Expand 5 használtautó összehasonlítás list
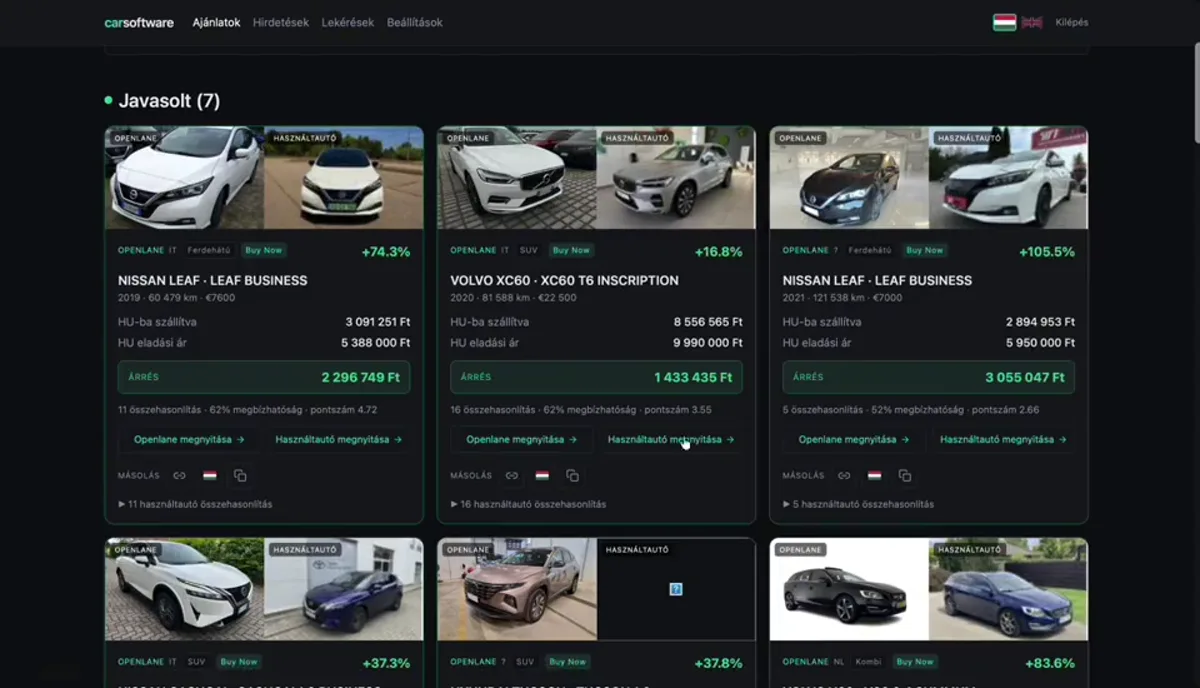The image size is (1200, 688). [858, 504]
